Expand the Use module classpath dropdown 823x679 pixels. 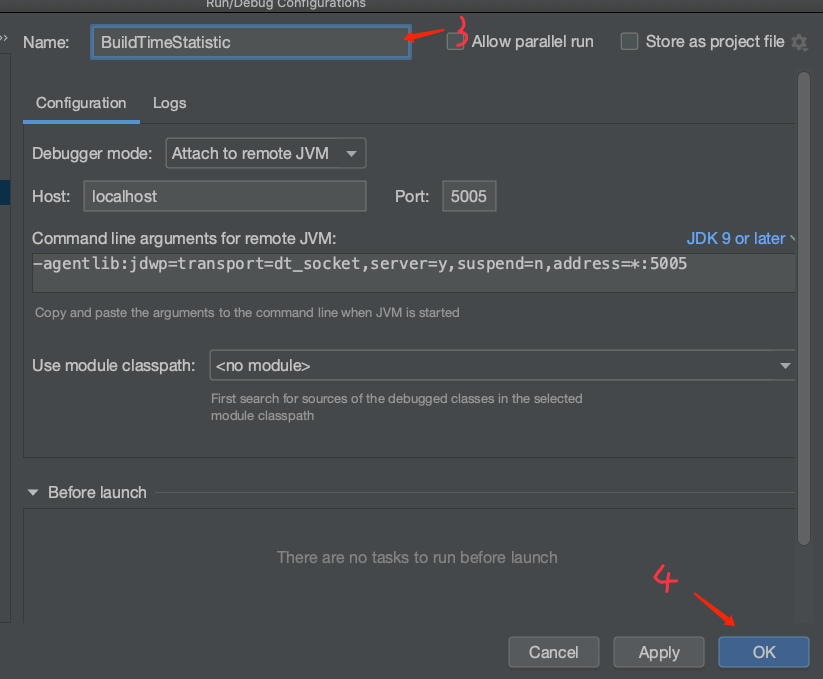[x=502, y=365]
